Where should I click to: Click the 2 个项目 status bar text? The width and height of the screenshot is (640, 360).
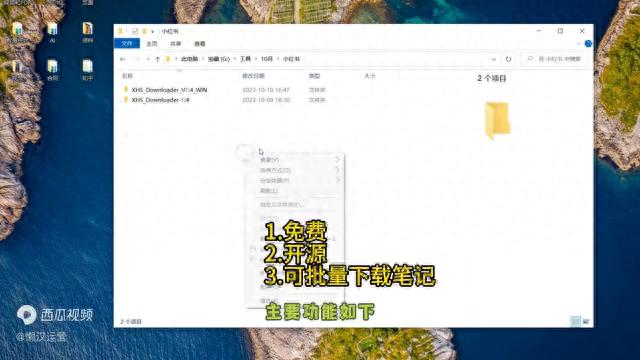click(x=131, y=322)
